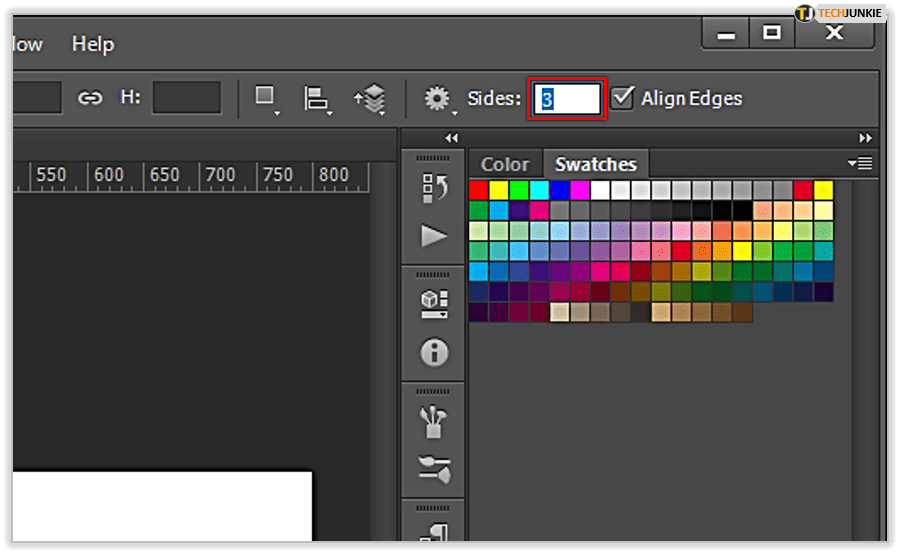Screen dimensions: 900x554
Task: Switch to the Swatches tab
Action: point(596,164)
